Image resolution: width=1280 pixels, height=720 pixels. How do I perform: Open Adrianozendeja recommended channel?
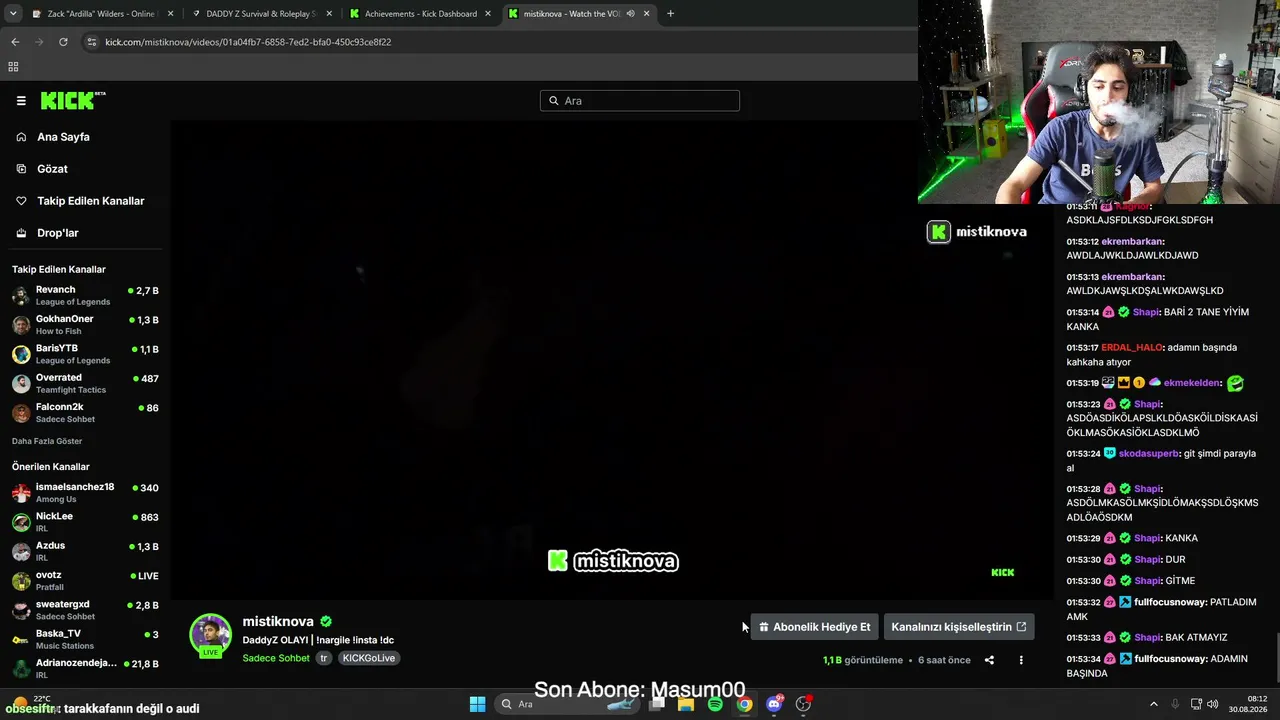point(85,668)
